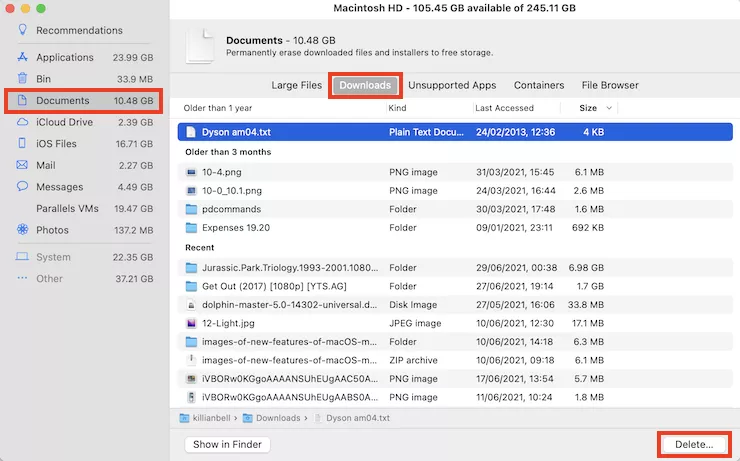Click the Disk Image kind cell
Viewport: 740px width, 461px height.
pos(413,305)
